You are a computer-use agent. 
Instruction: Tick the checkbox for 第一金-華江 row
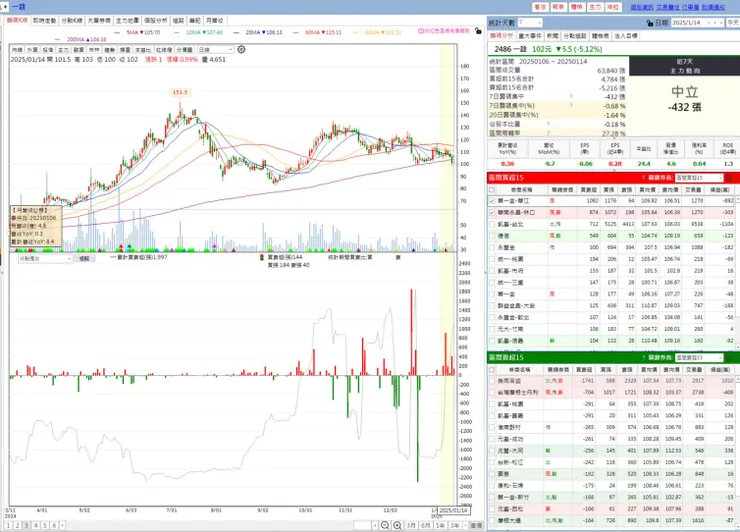click(492, 201)
